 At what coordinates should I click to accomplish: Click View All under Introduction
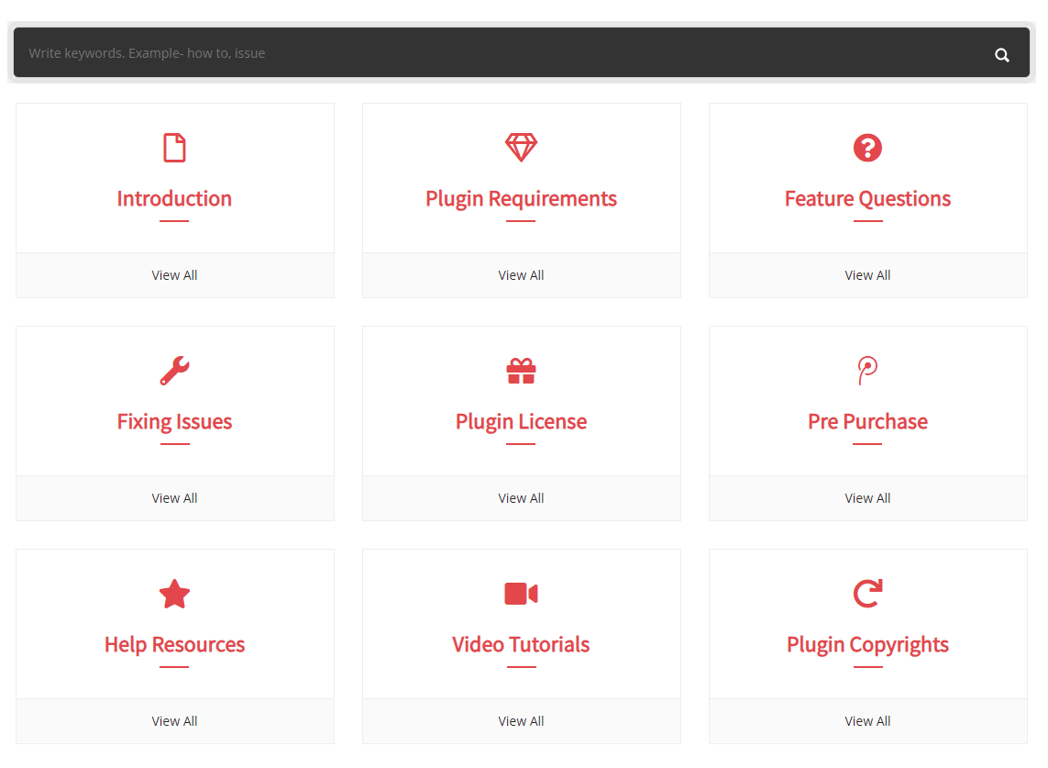[x=174, y=274]
